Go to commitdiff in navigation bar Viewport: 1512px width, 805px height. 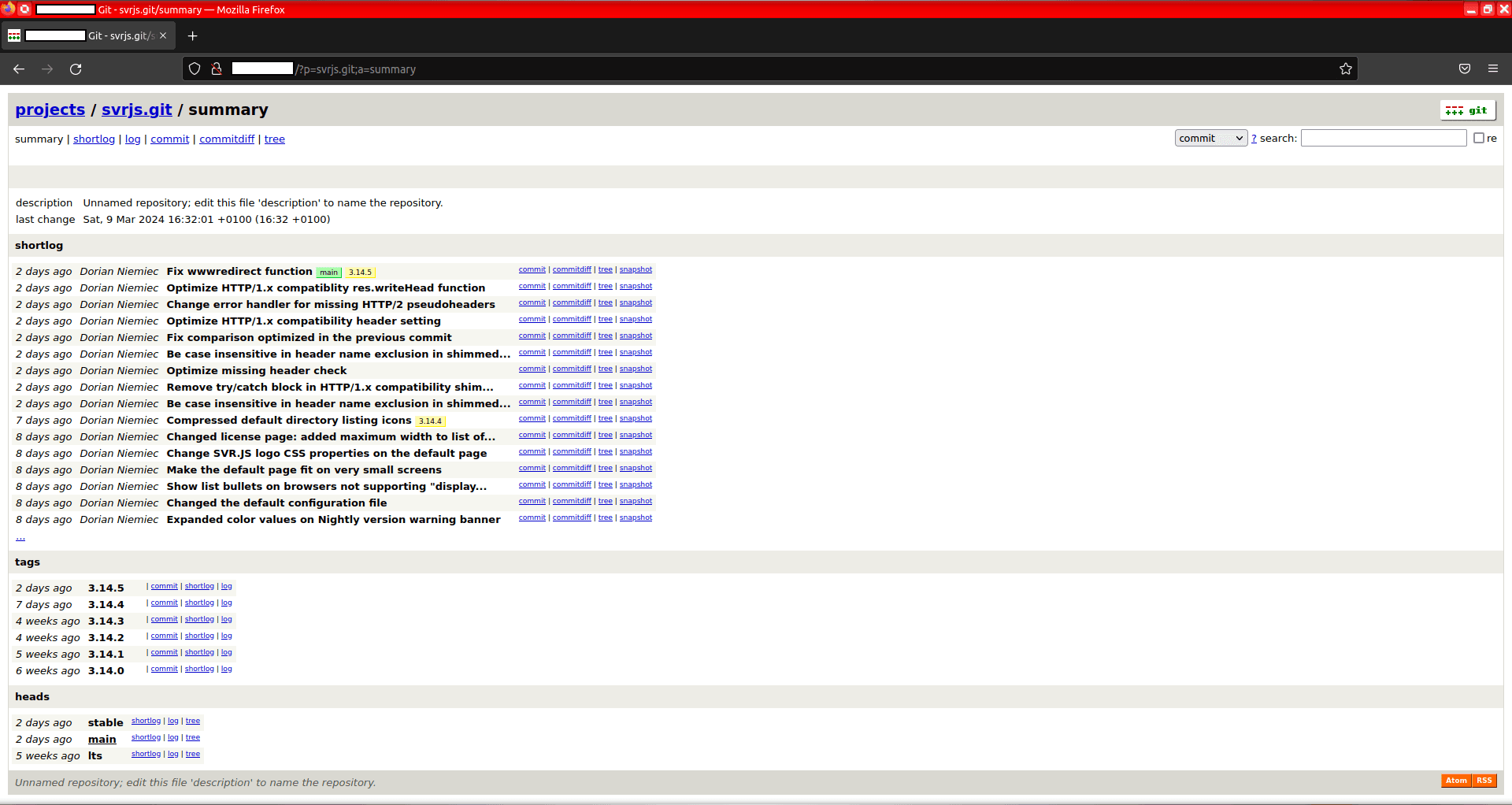coord(227,139)
